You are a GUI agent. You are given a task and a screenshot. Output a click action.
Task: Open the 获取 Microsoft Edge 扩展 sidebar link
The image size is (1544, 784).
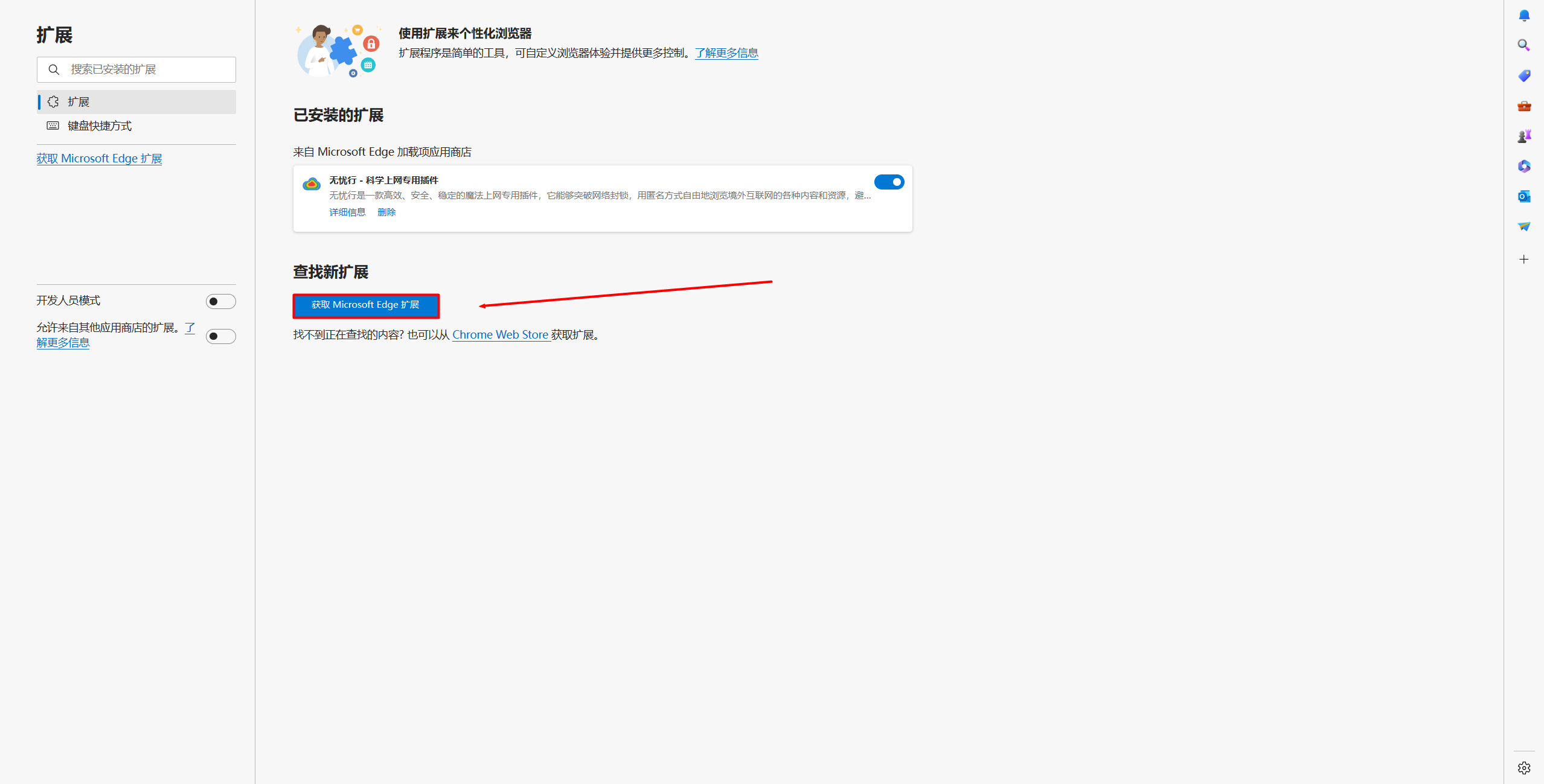point(99,159)
